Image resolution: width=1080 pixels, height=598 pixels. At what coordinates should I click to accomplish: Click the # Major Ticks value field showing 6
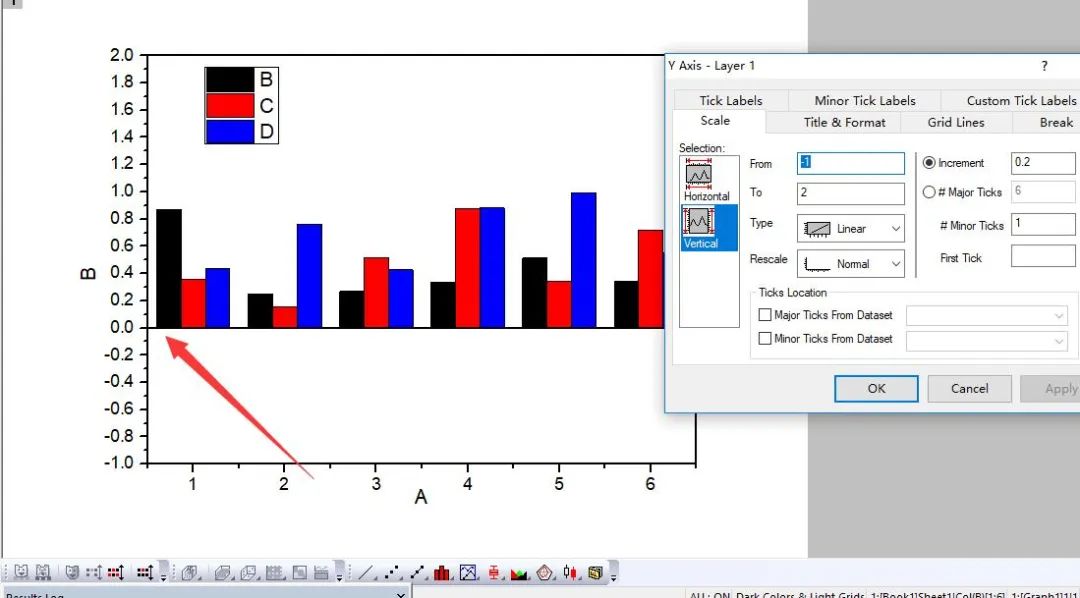[x=1043, y=192]
